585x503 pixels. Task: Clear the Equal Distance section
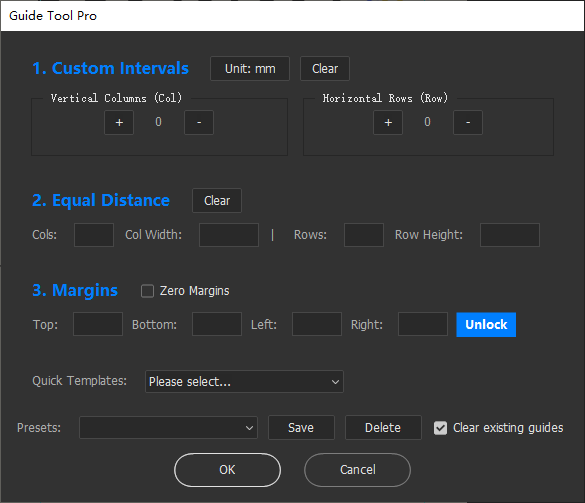[x=217, y=201]
